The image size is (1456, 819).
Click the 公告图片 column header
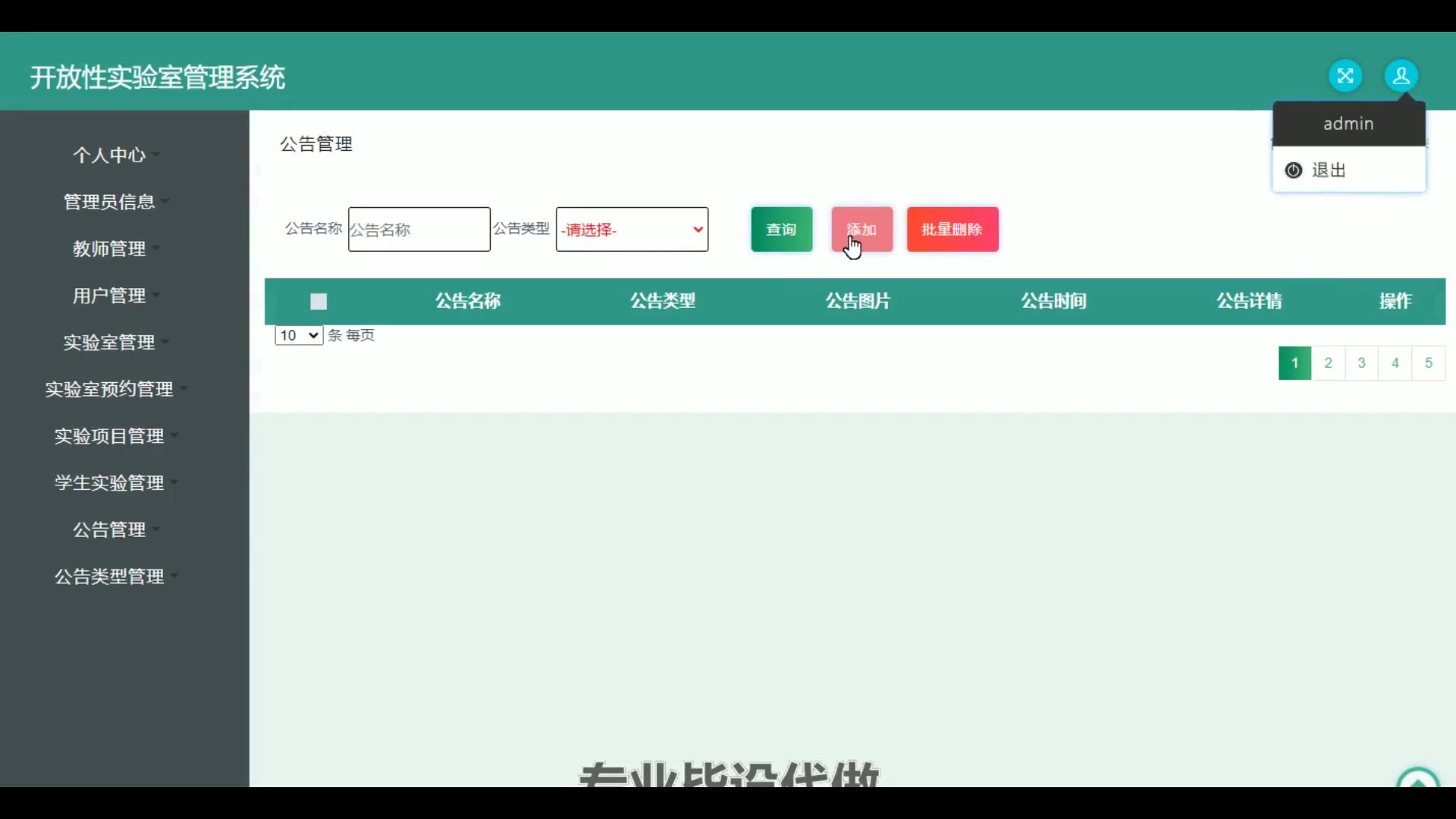click(858, 301)
